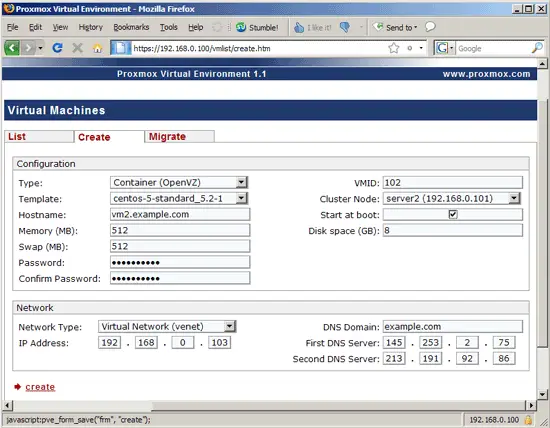This screenshot has width=550, height=428.
Task: Open the www.proxmox.com link
Action: pyautogui.click(x=486, y=74)
